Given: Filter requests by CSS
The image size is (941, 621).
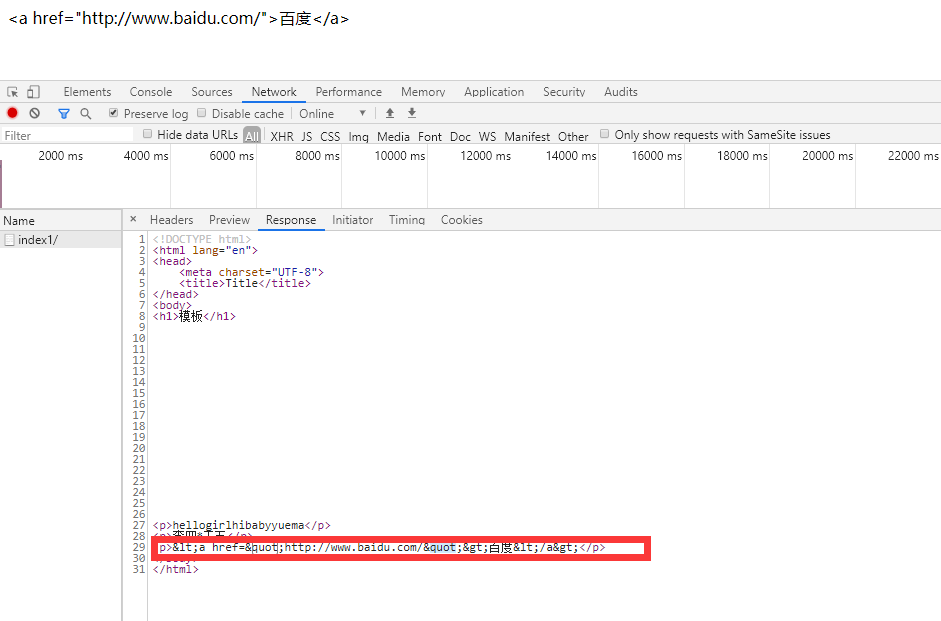Looking at the screenshot, I should click(x=330, y=136).
